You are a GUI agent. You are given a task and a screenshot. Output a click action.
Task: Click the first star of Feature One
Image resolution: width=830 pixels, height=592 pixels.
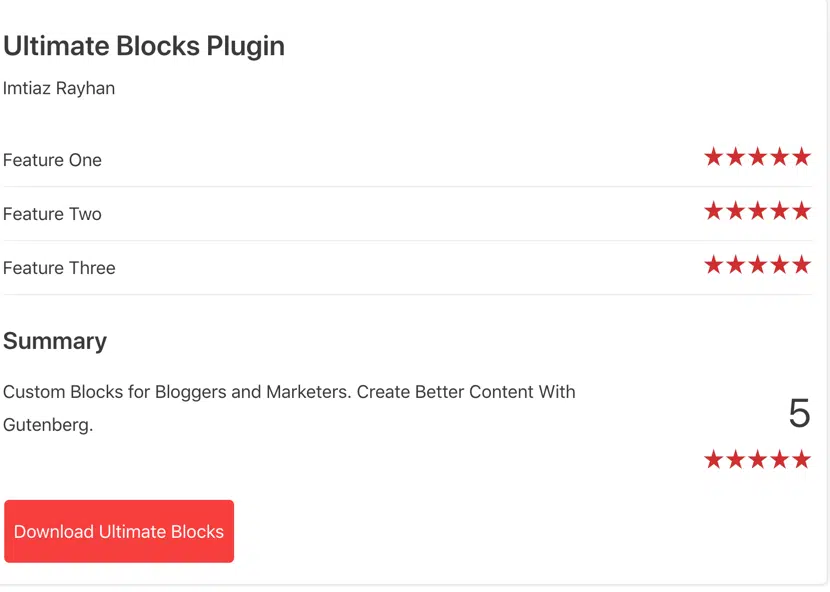[714, 157]
